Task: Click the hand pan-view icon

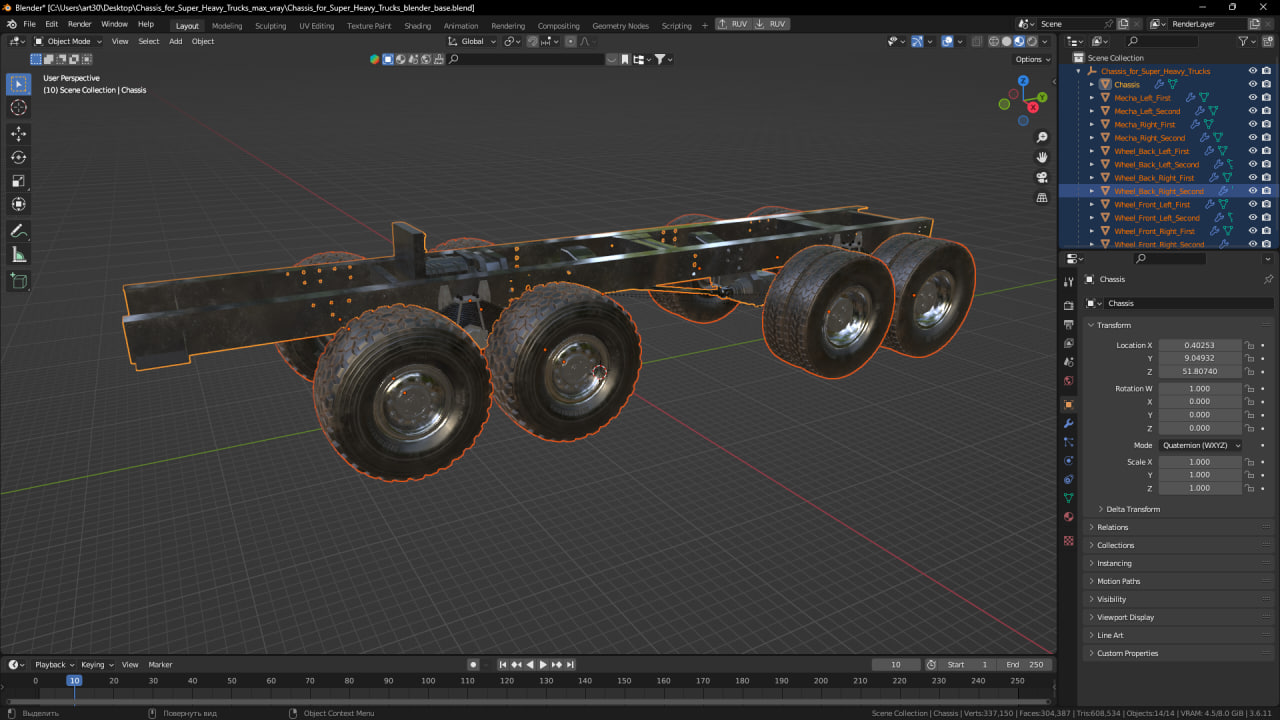Action: (1042, 157)
